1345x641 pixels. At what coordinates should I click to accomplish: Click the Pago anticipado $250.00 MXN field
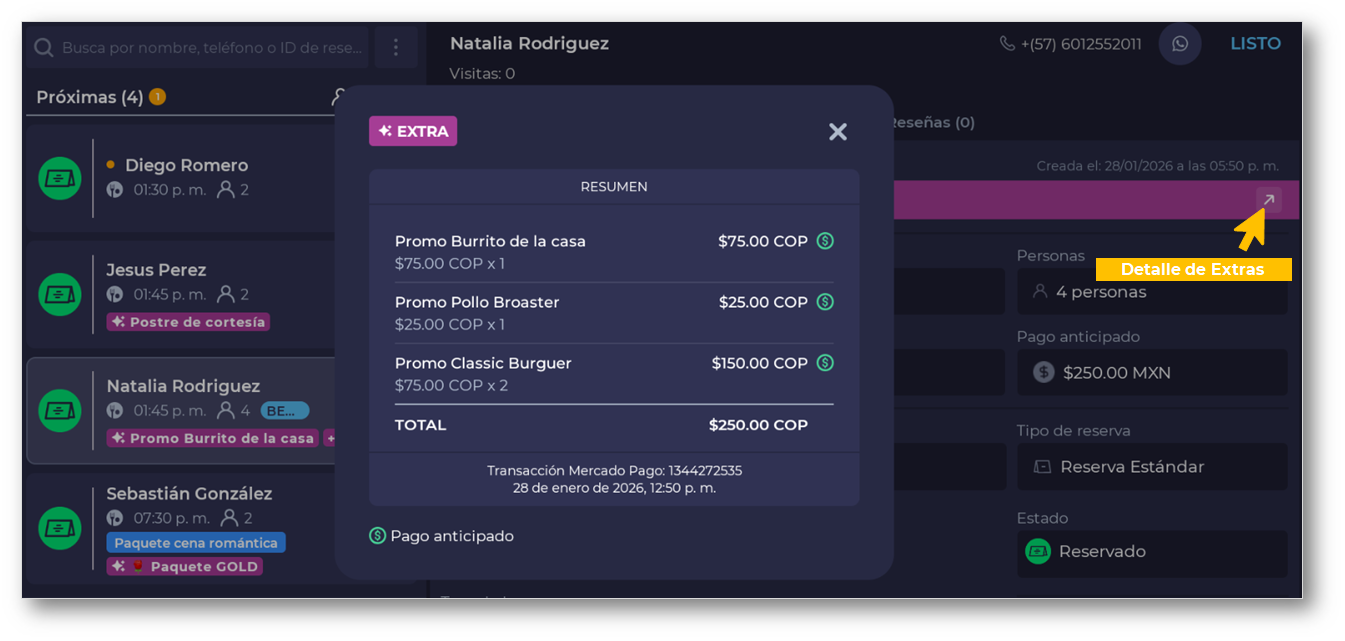coord(1152,373)
